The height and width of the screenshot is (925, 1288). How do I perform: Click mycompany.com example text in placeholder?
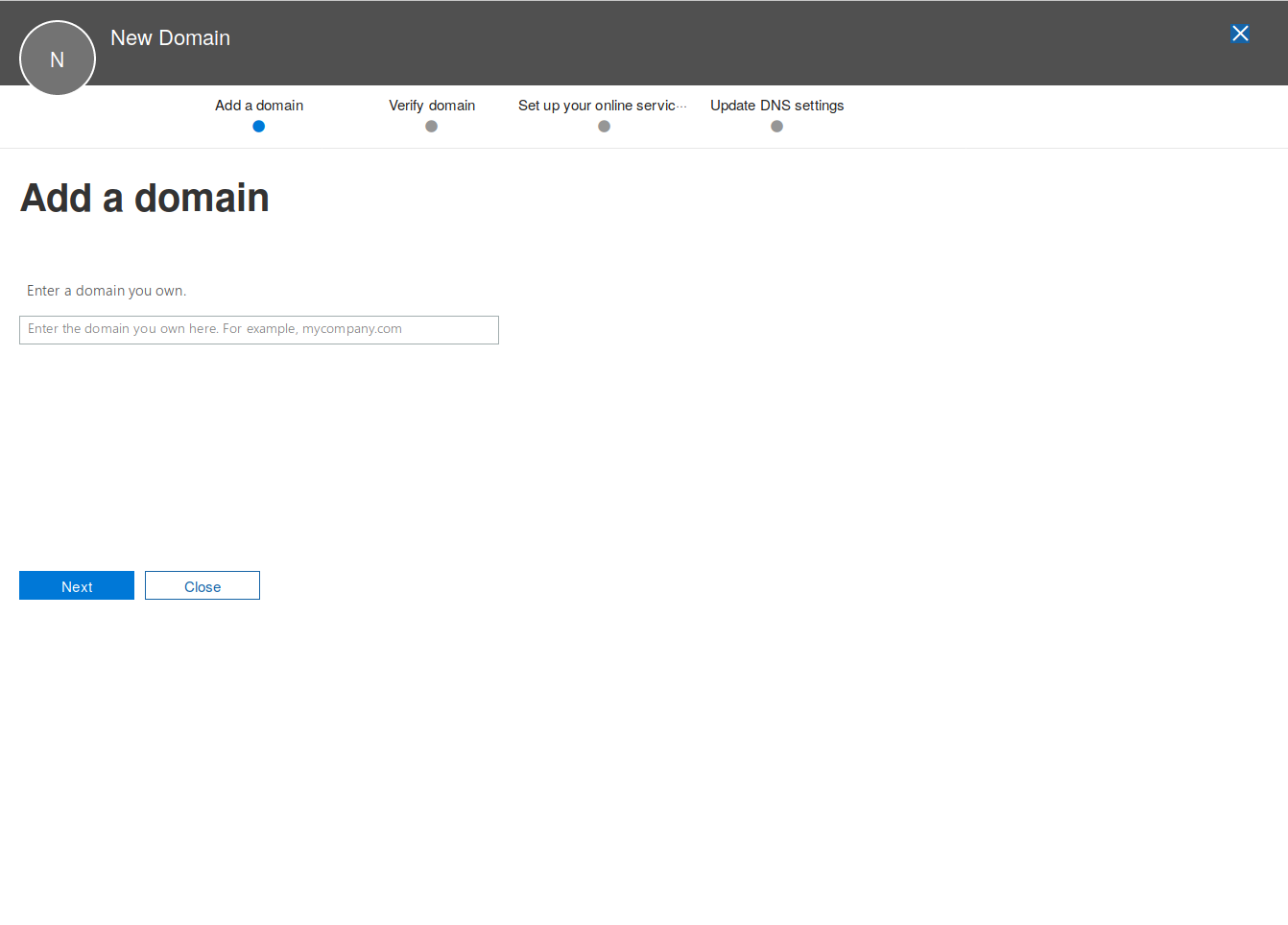(x=352, y=329)
